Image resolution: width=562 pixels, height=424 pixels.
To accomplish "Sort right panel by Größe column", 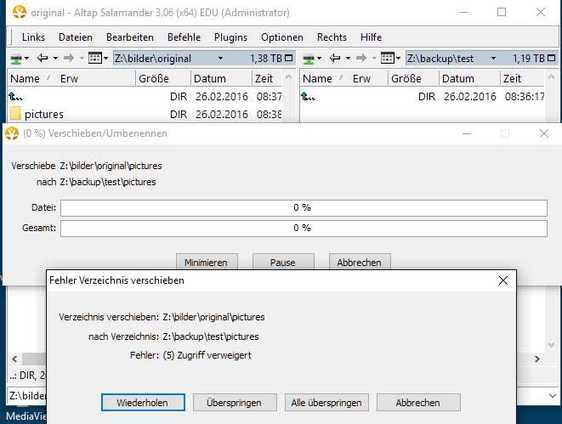I will [x=406, y=78].
